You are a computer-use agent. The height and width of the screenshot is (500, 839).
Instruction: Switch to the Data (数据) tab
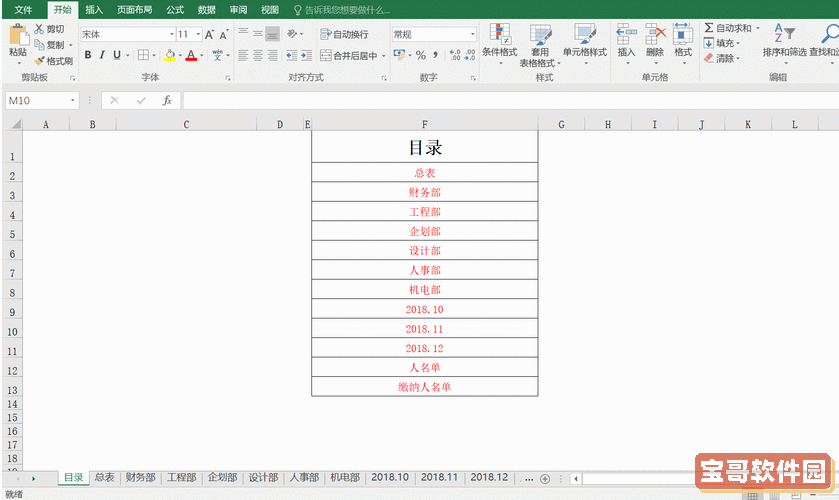[207, 10]
